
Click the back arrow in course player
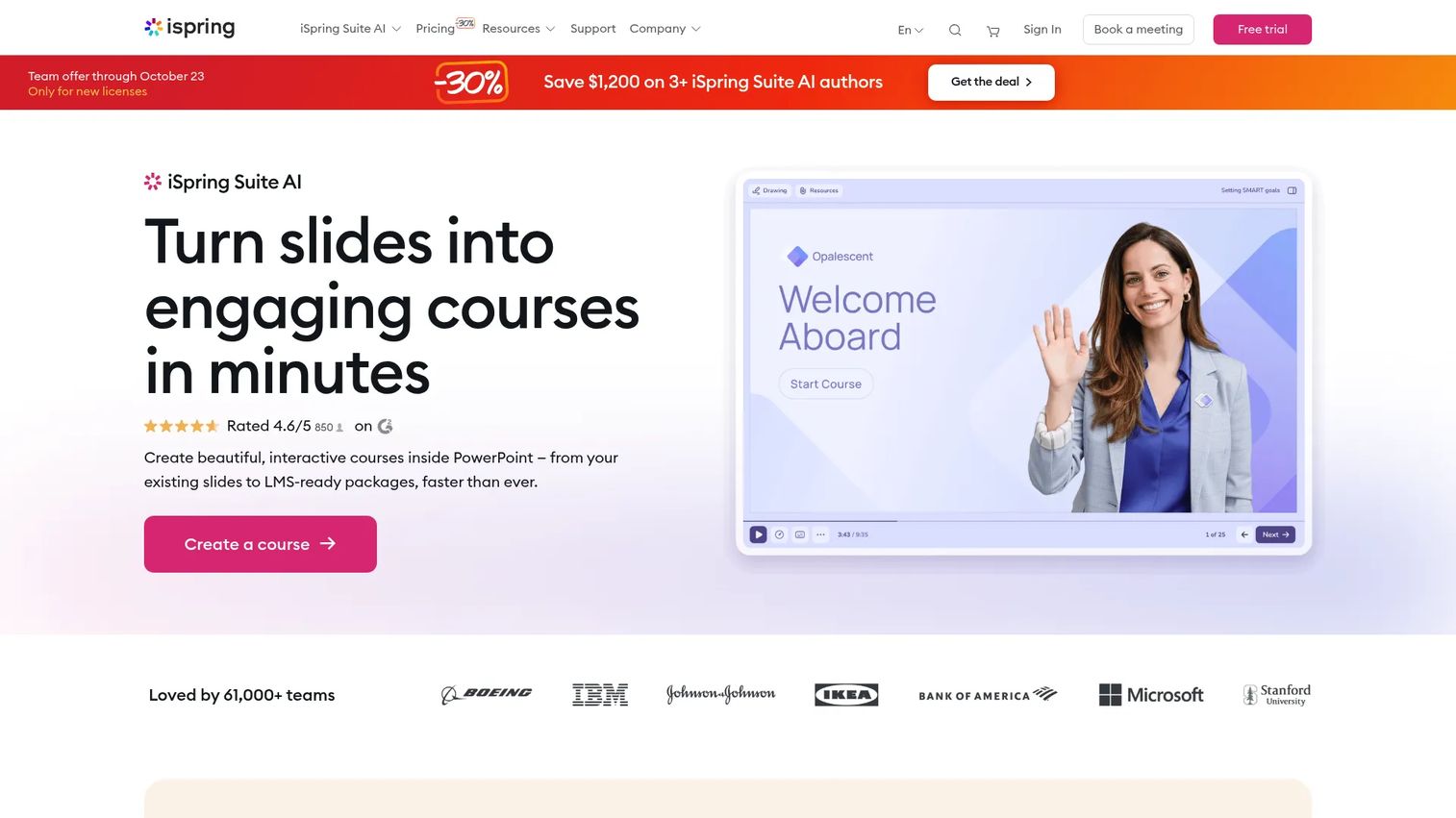(x=1244, y=534)
